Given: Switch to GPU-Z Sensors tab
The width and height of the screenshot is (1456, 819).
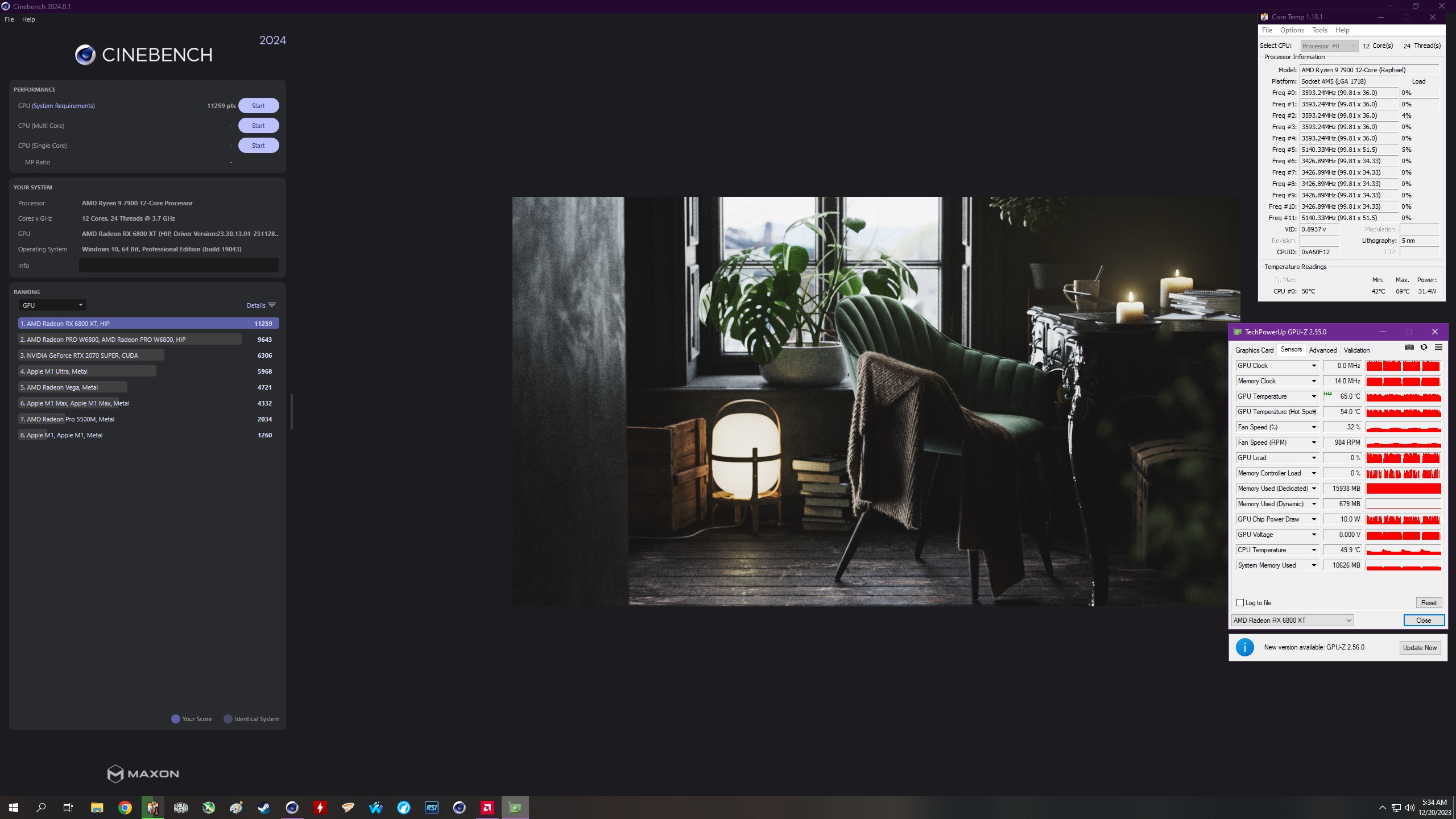Looking at the screenshot, I should coord(1291,349).
